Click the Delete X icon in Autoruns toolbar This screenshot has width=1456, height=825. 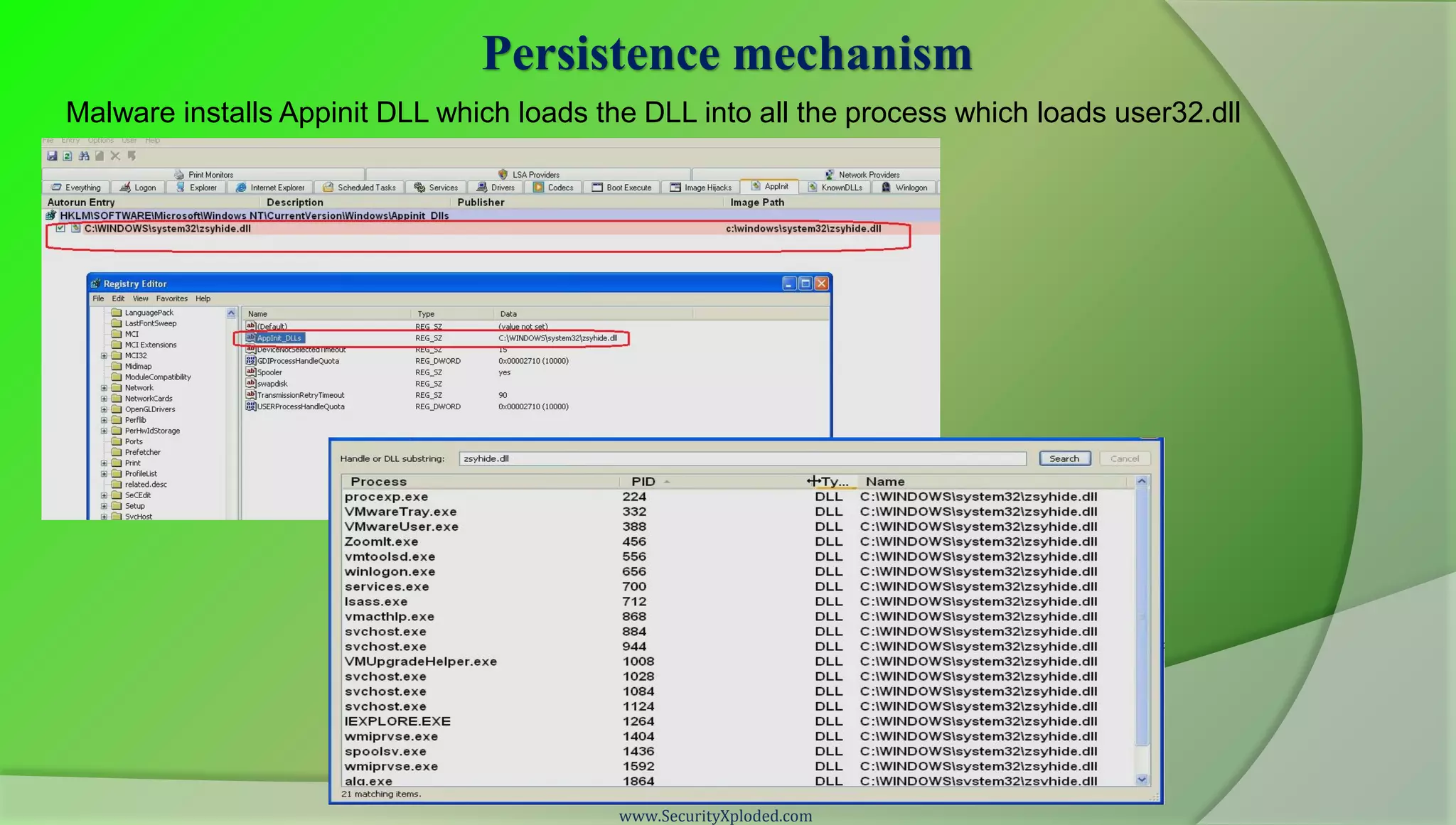115,156
